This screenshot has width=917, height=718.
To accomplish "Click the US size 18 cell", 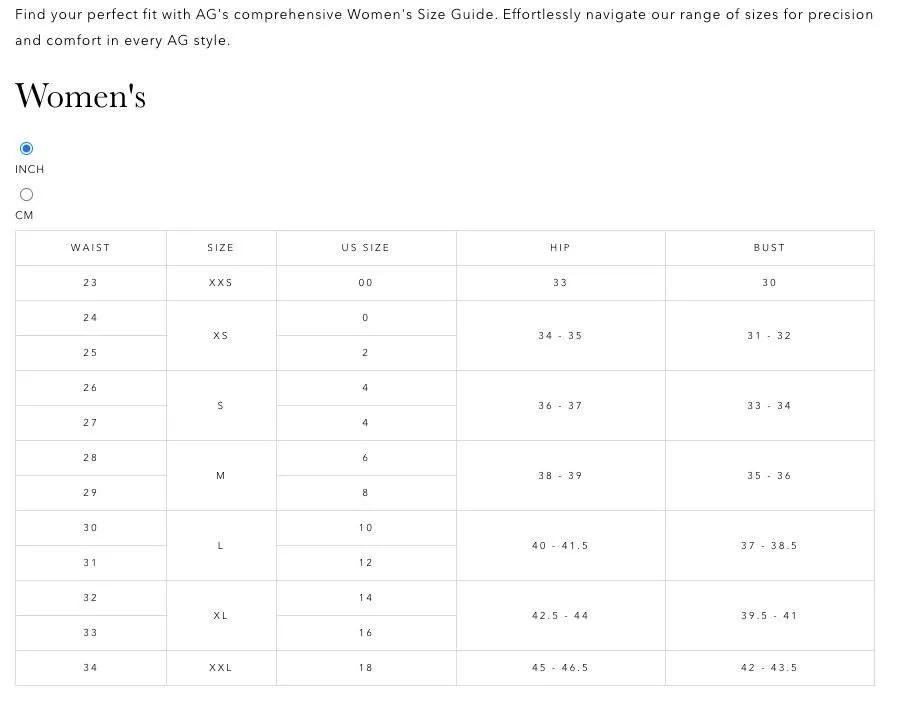I will coord(366,668).
